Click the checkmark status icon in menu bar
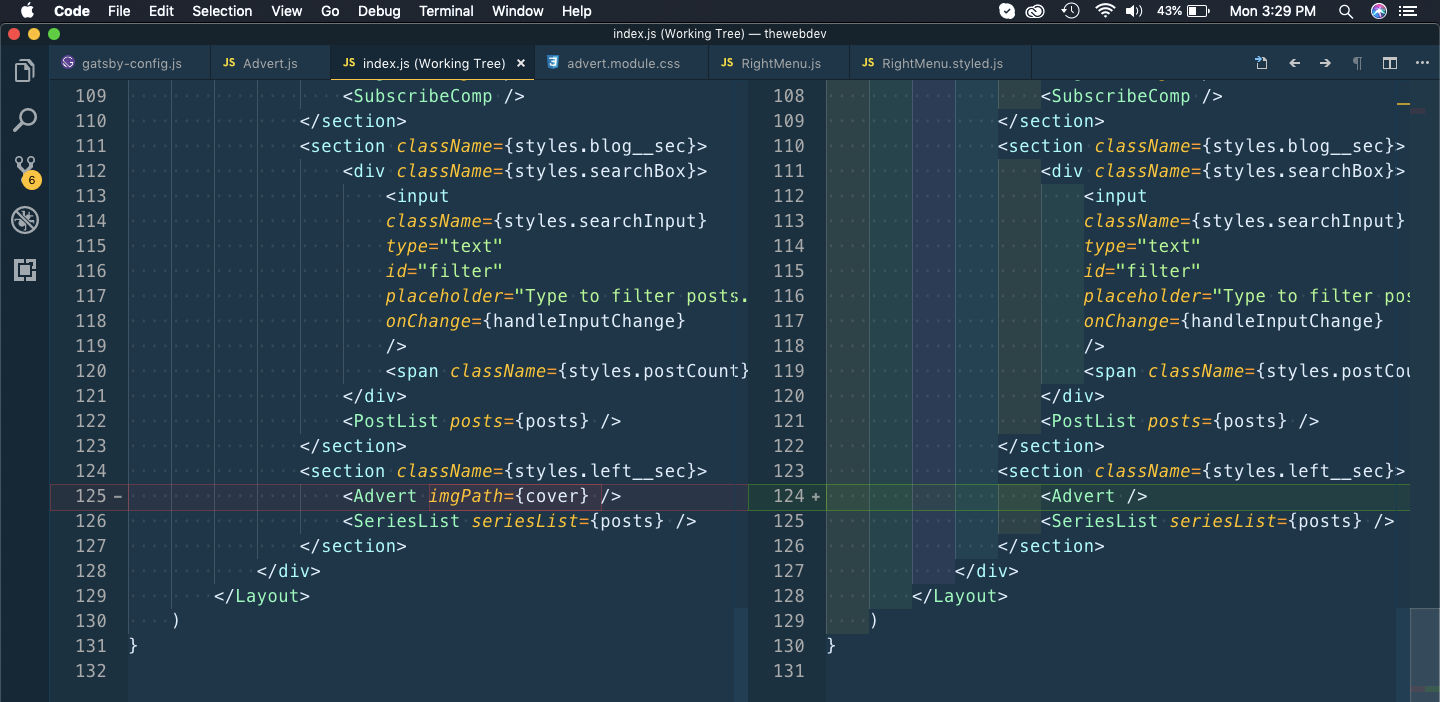The width and height of the screenshot is (1440, 702). [x=1008, y=11]
